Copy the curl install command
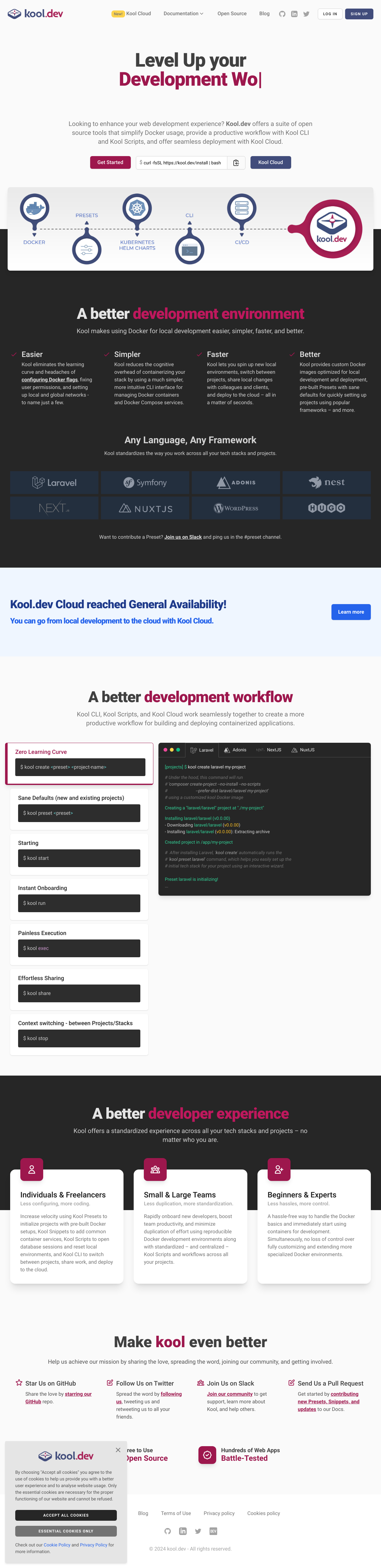This screenshot has height=1568, width=381. 236,162
